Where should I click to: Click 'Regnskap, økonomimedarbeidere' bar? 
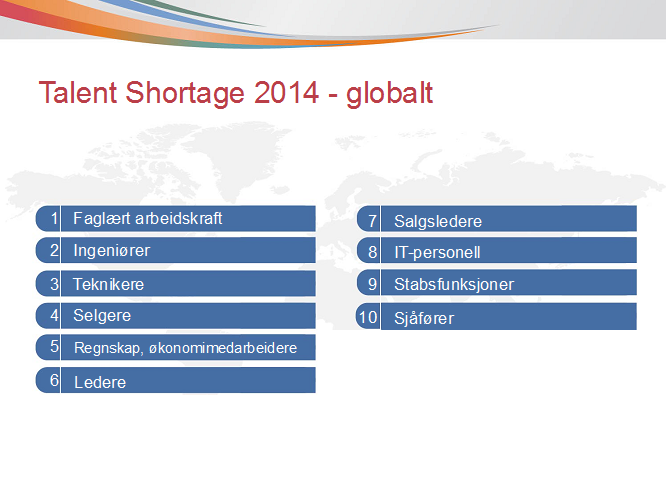coord(188,347)
